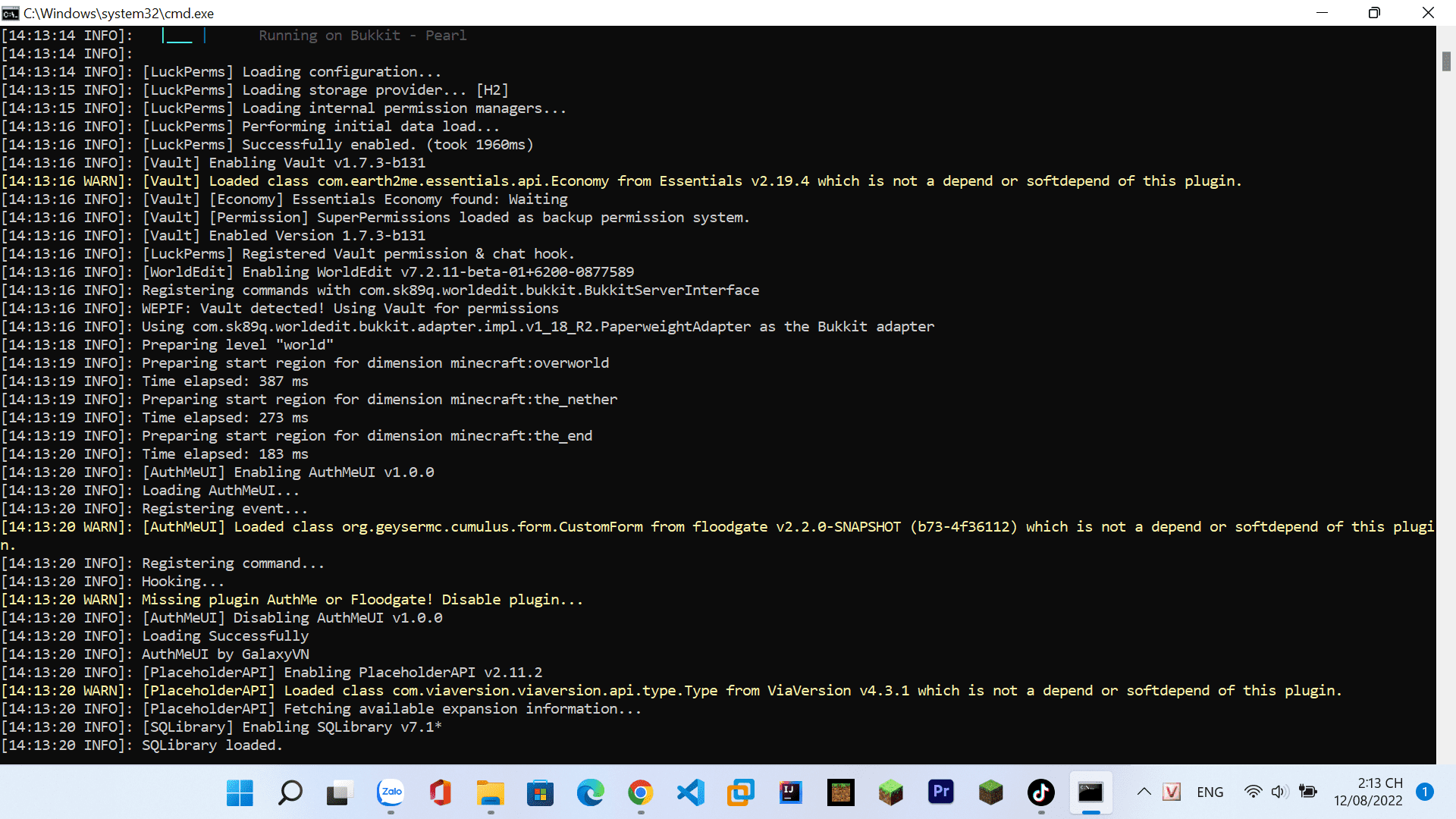This screenshot has width=1456, height=819.
Task: Switch ENG input language indicator
Action: (x=1210, y=792)
